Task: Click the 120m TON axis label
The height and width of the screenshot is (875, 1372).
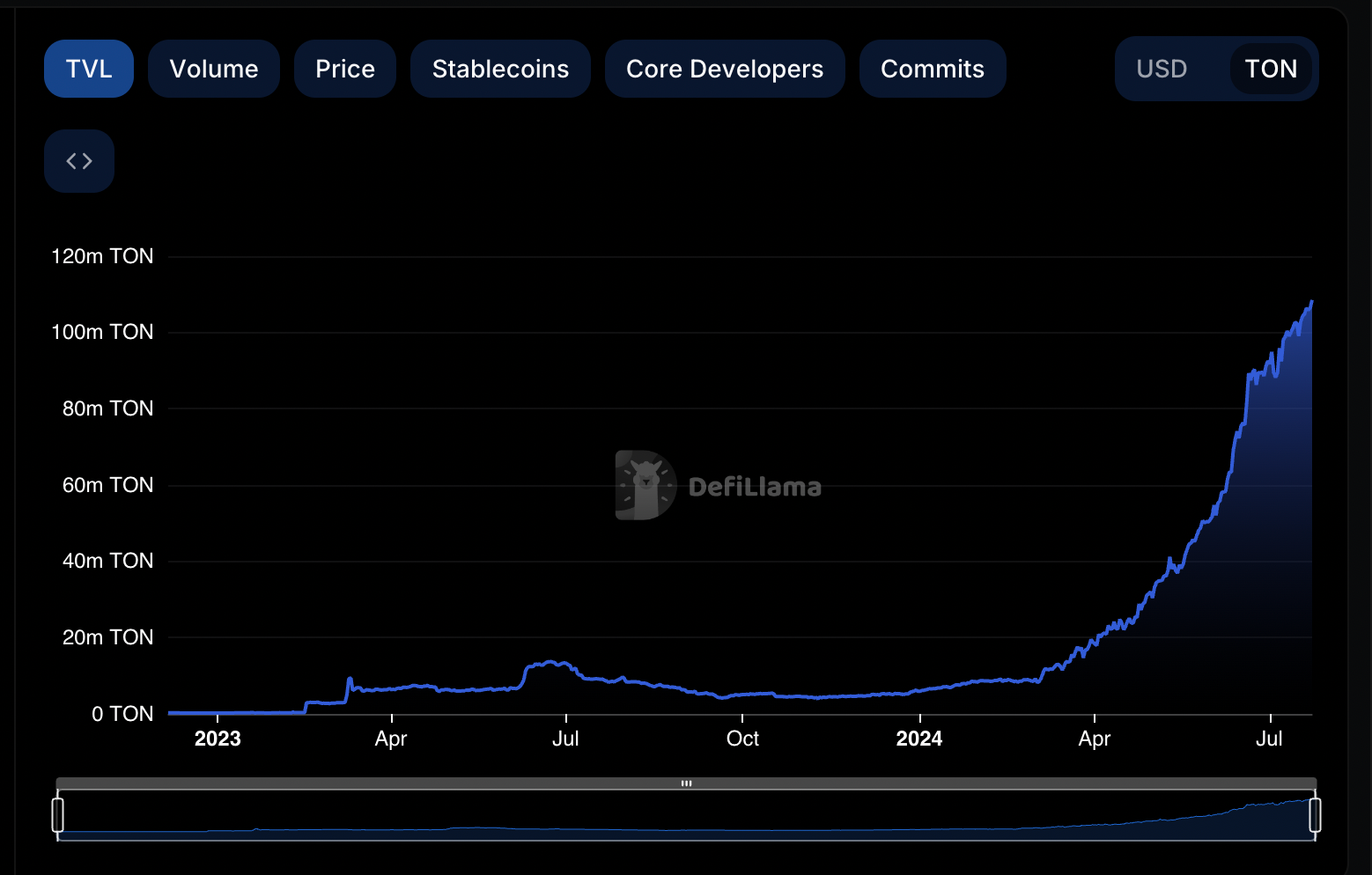Action: click(102, 256)
